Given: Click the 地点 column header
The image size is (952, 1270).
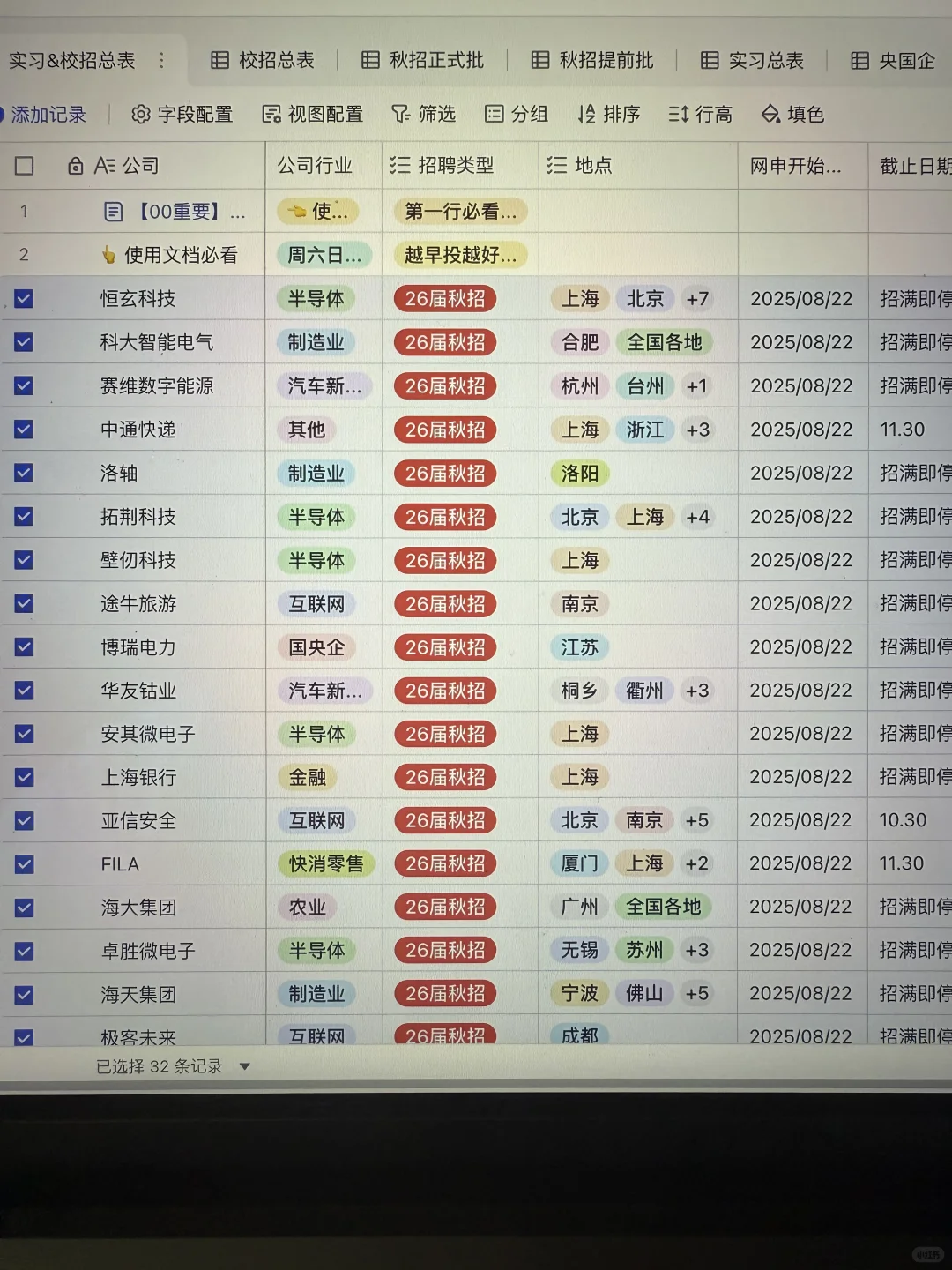Looking at the screenshot, I should pyautogui.click(x=593, y=165).
